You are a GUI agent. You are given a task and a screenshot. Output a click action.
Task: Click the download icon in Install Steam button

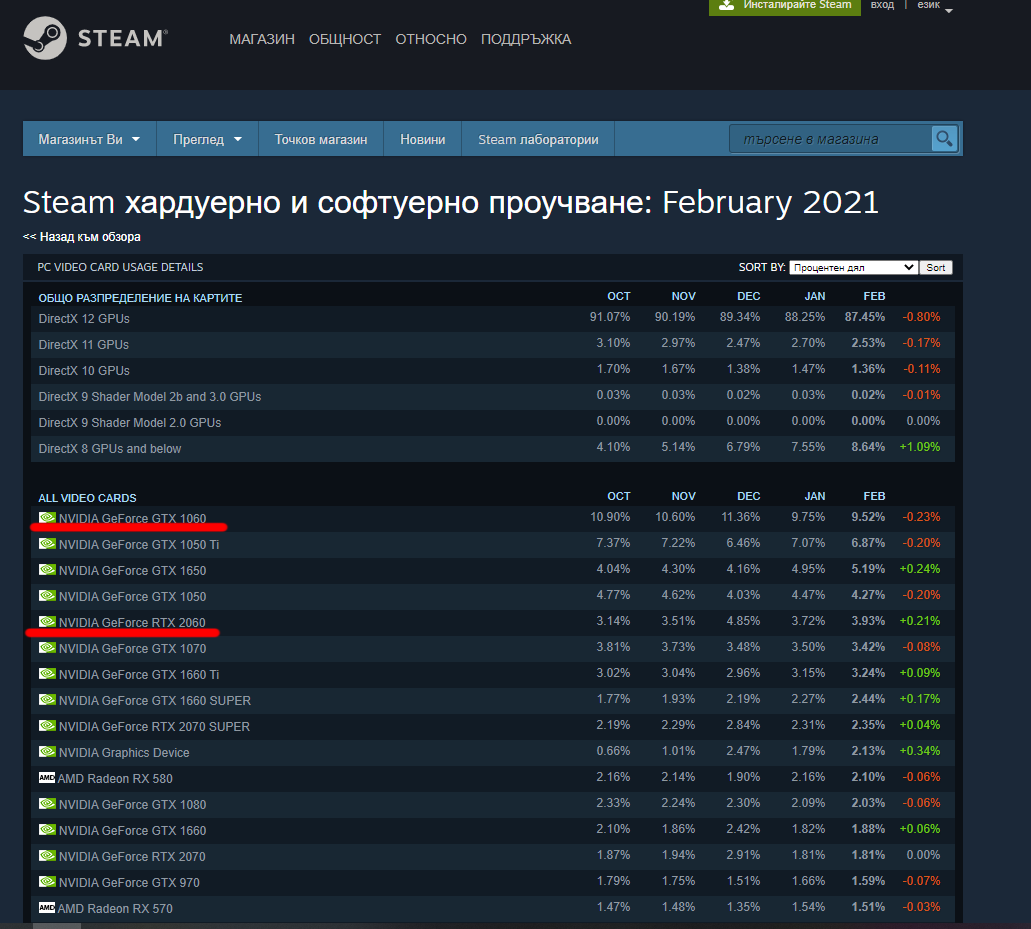point(726,5)
